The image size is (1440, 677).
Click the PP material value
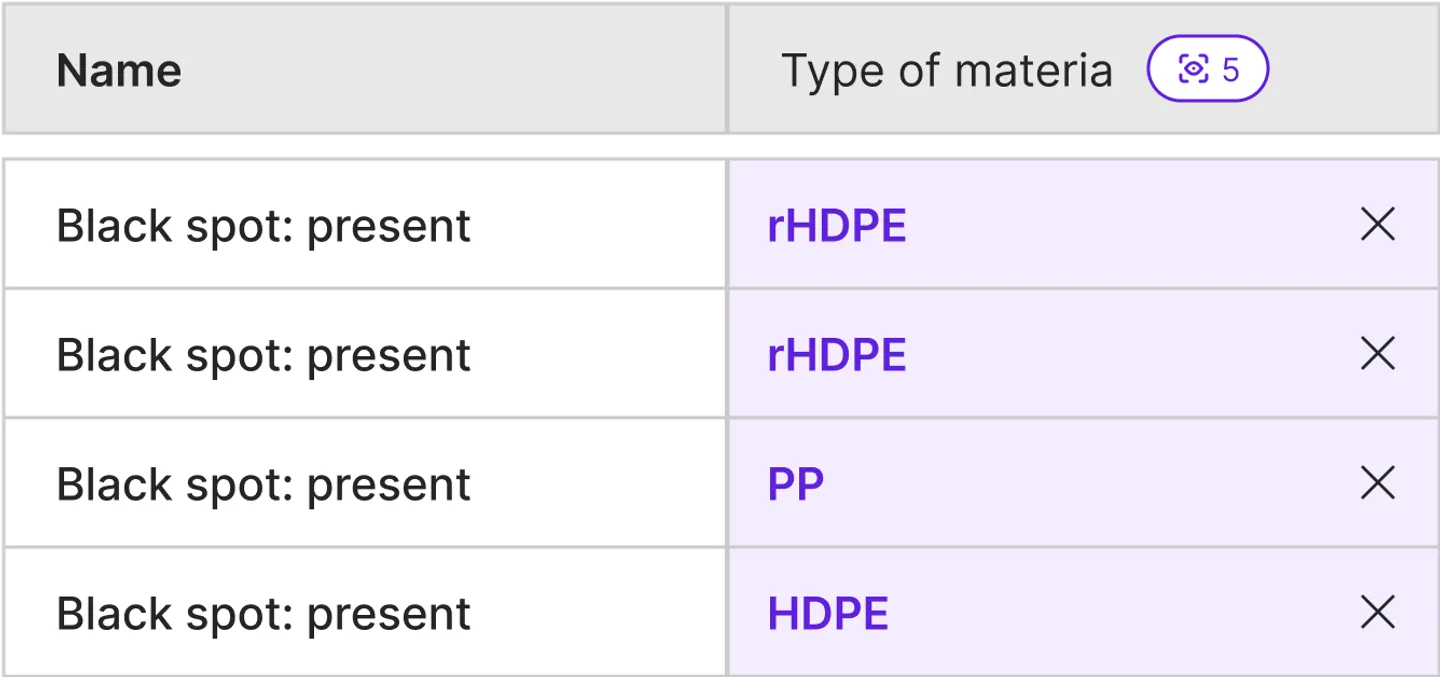[x=796, y=484]
